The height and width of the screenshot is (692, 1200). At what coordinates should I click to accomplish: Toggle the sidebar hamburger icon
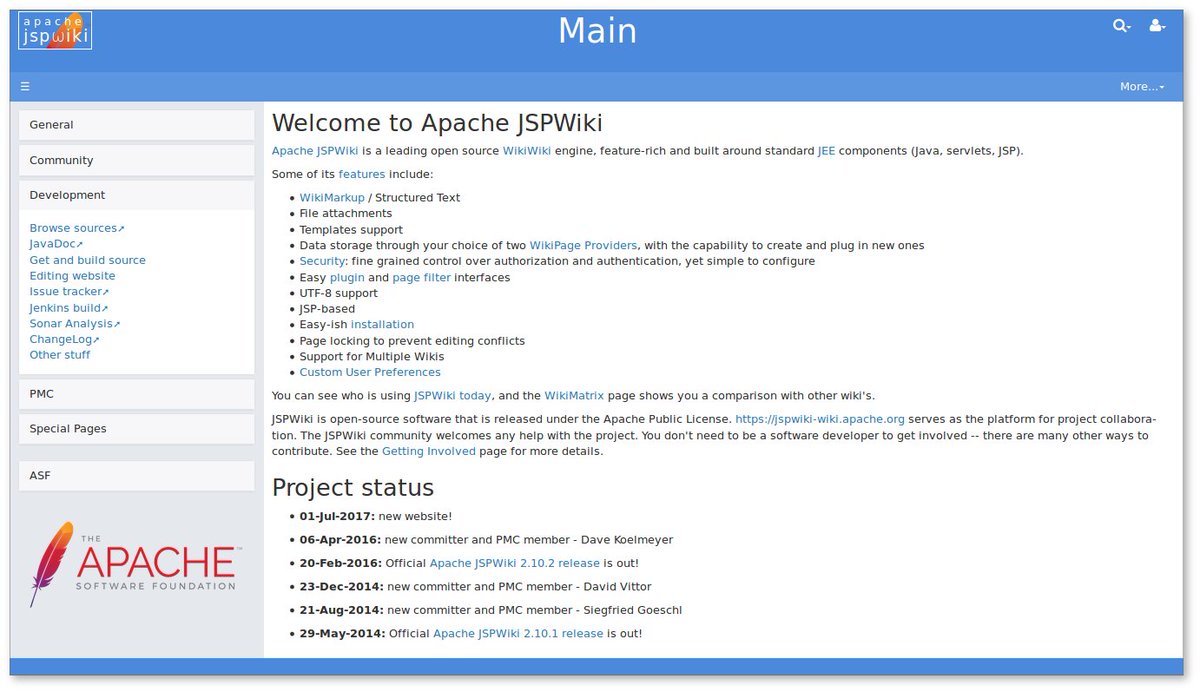pos(25,87)
